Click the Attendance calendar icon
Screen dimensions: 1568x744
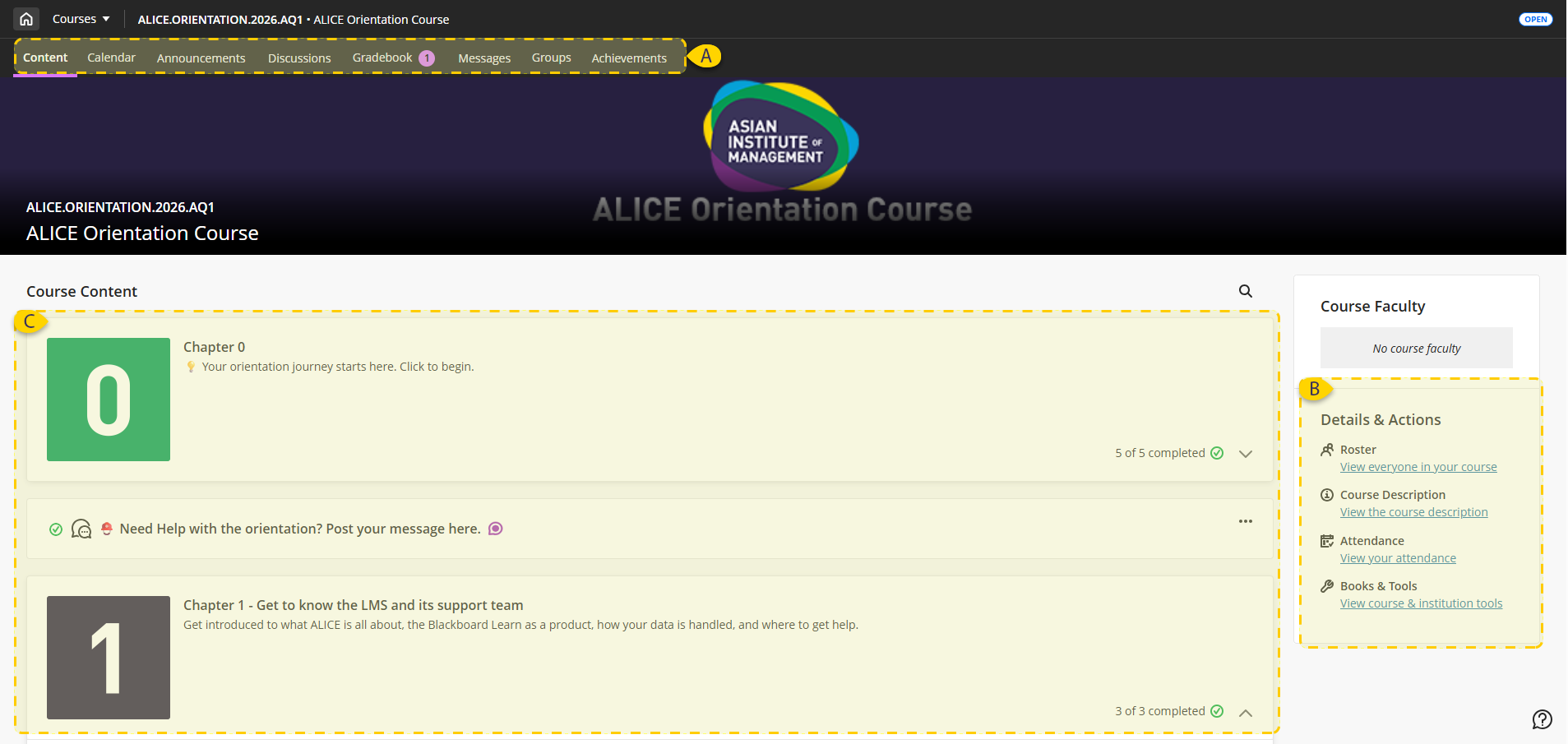(x=1327, y=541)
